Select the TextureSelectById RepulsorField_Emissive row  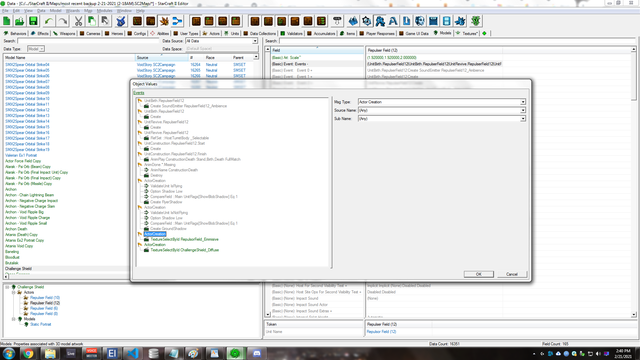pos(184,239)
